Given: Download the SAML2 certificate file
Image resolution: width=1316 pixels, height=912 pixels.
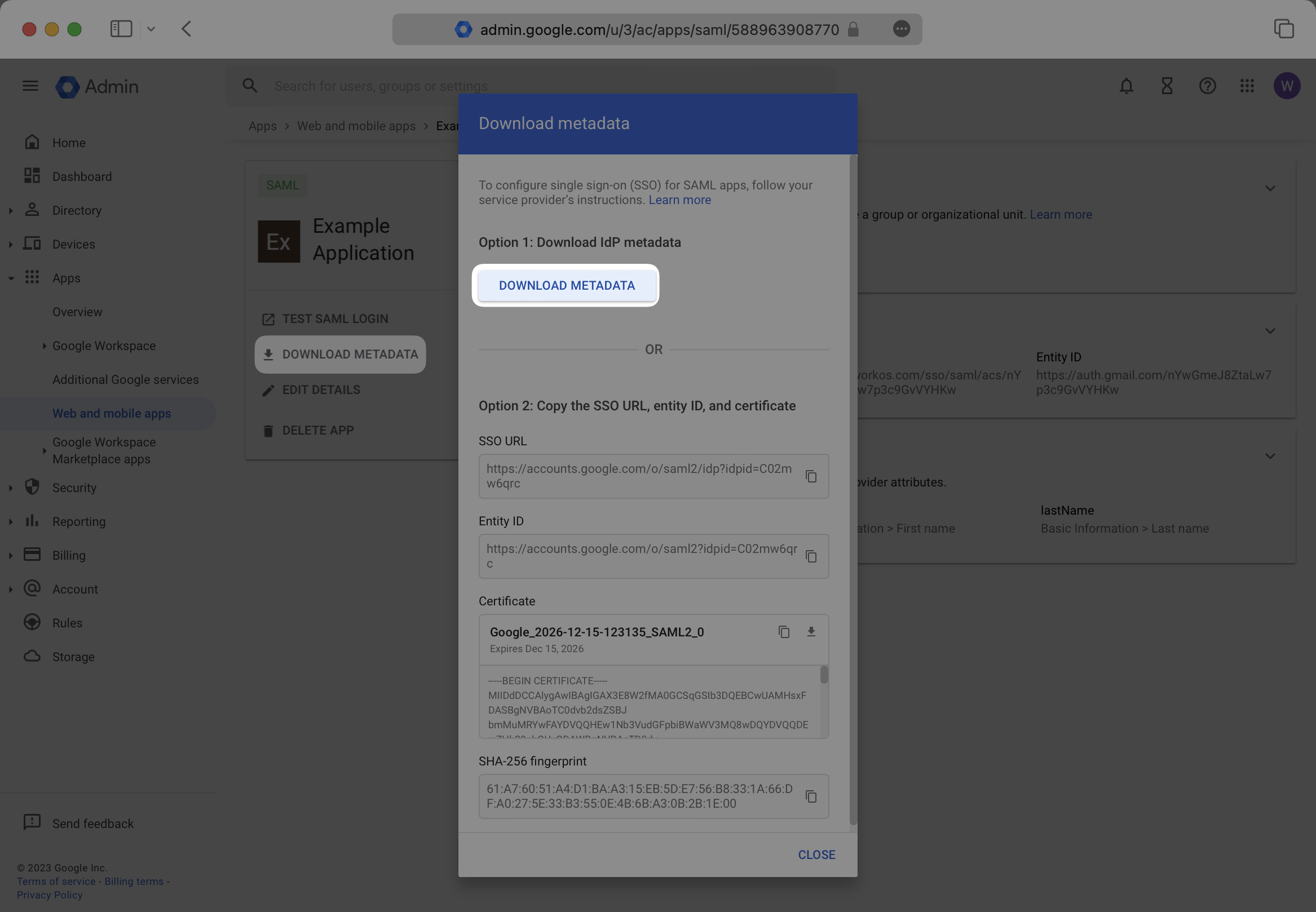Looking at the screenshot, I should [x=811, y=632].
